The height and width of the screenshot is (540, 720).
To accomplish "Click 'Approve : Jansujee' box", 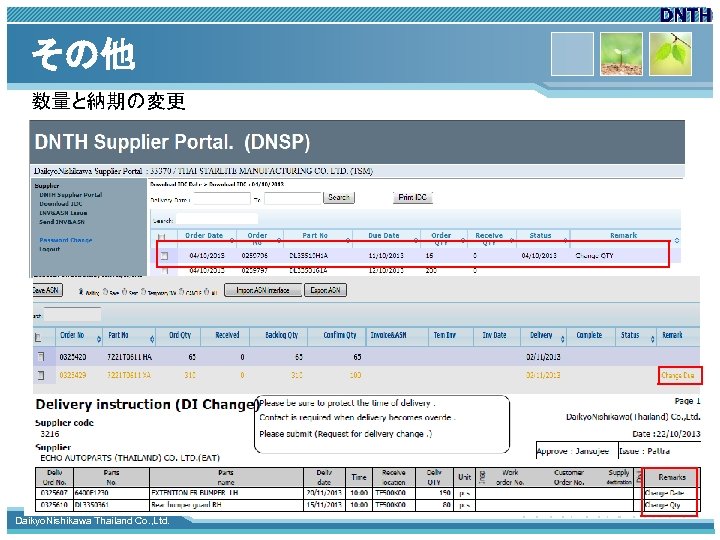I will [577, 451].
